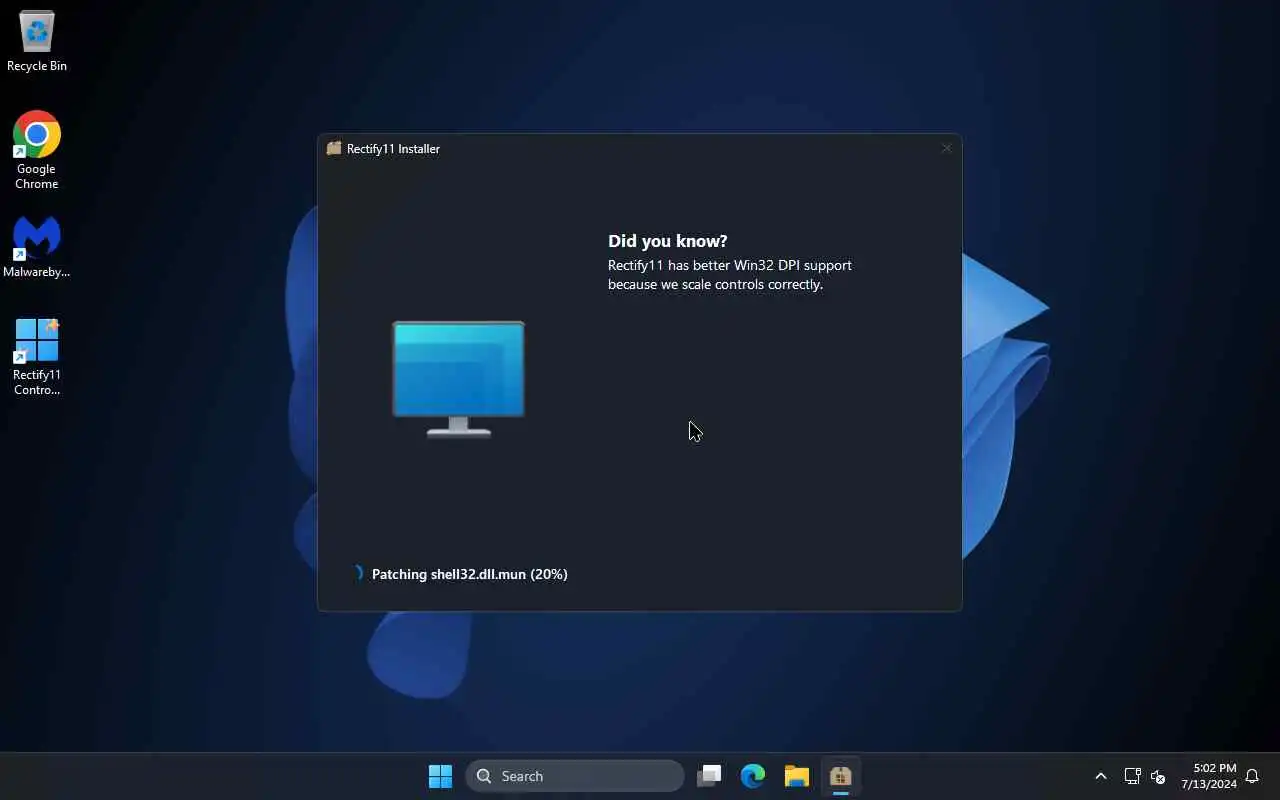Click the volume tray icon

tap(1158, 776)
